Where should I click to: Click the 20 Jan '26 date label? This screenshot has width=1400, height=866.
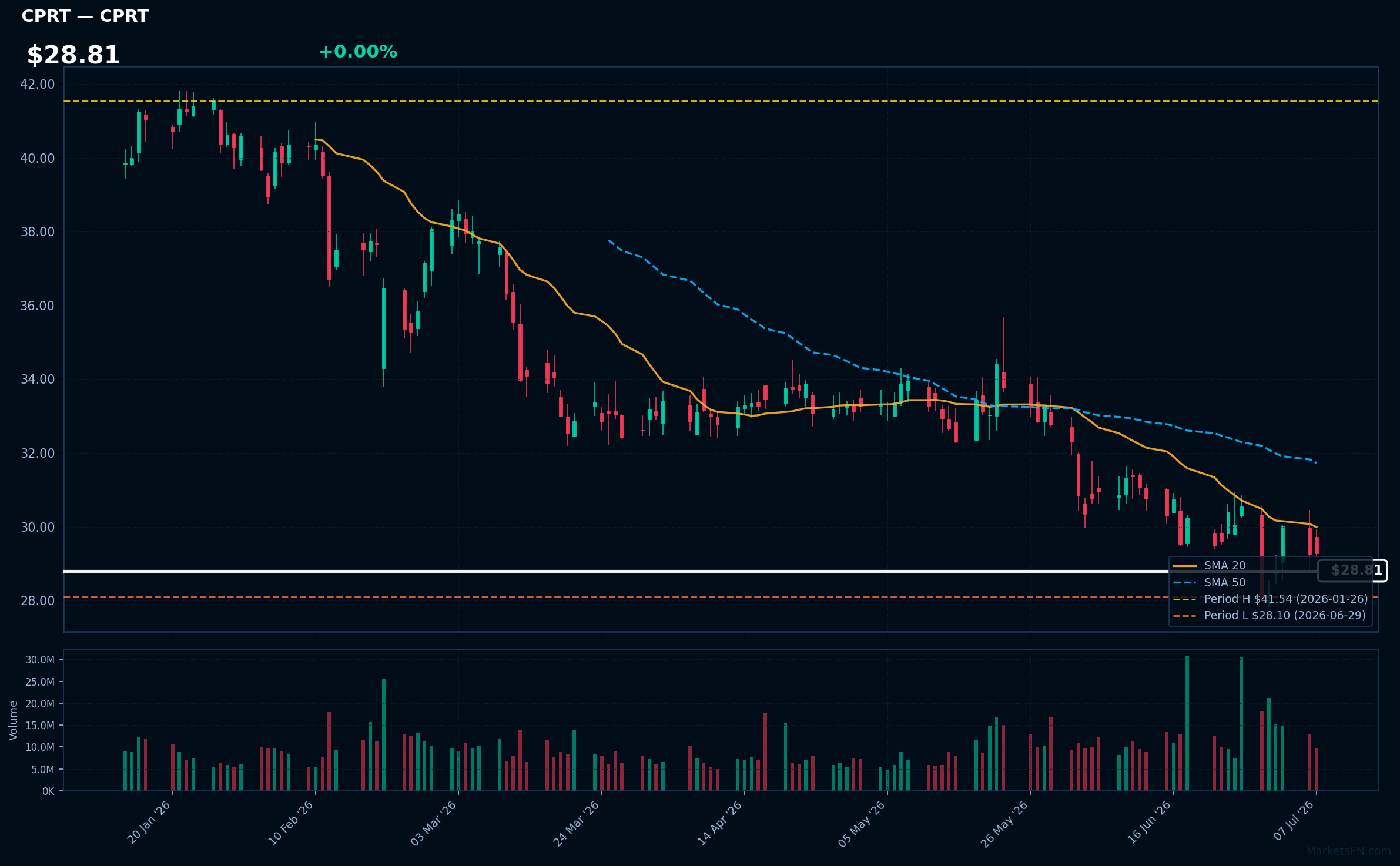point(149,823)
